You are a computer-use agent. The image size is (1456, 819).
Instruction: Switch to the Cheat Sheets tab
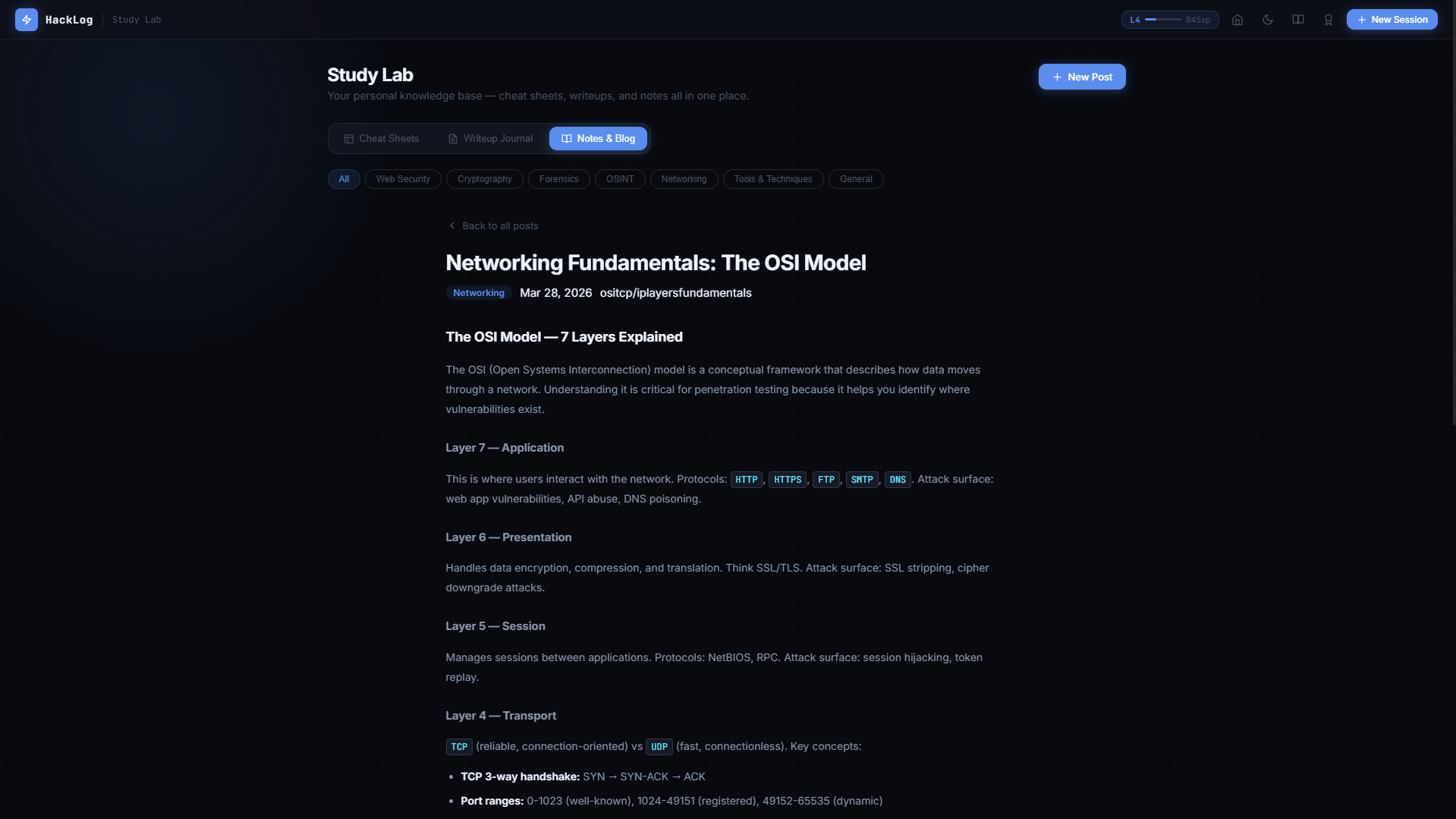pyautogui.click(x=381, y=139)
